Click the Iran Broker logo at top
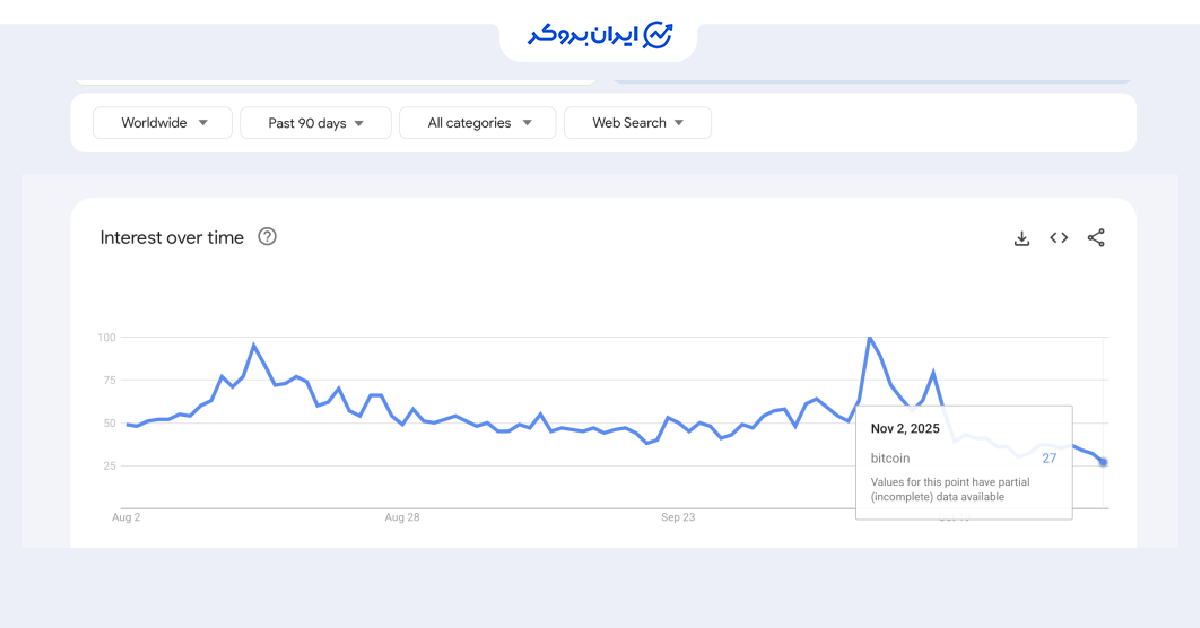 (x=597, y=32)
